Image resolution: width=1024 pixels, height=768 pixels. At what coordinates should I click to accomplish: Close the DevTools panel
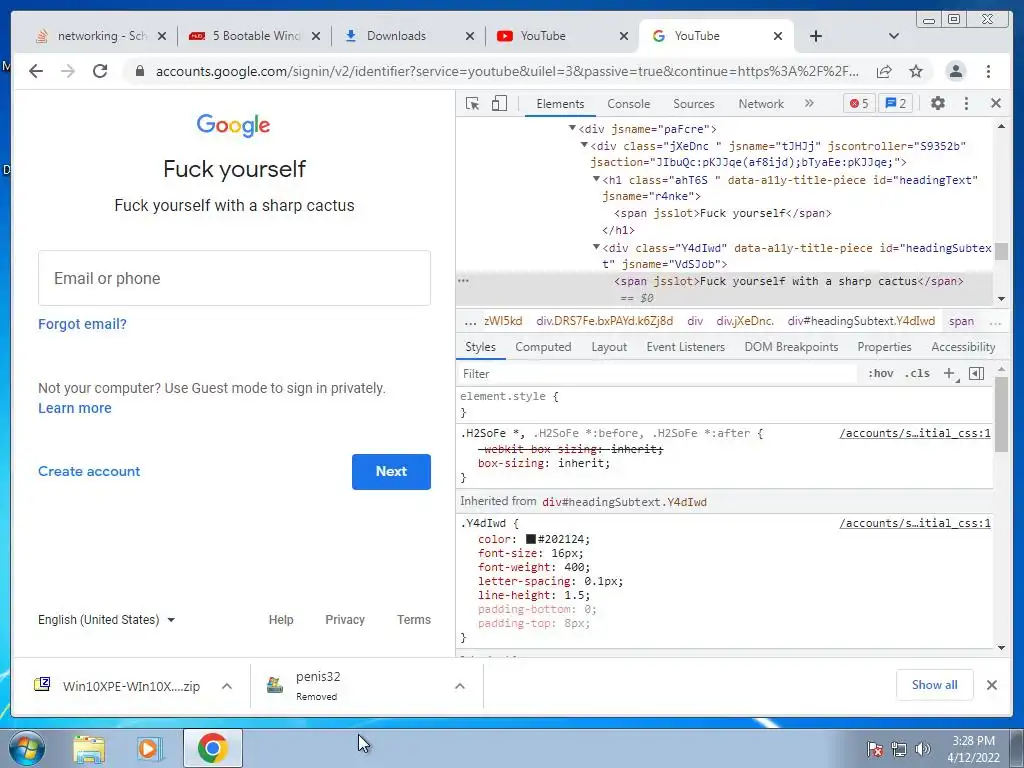(995, 103)
